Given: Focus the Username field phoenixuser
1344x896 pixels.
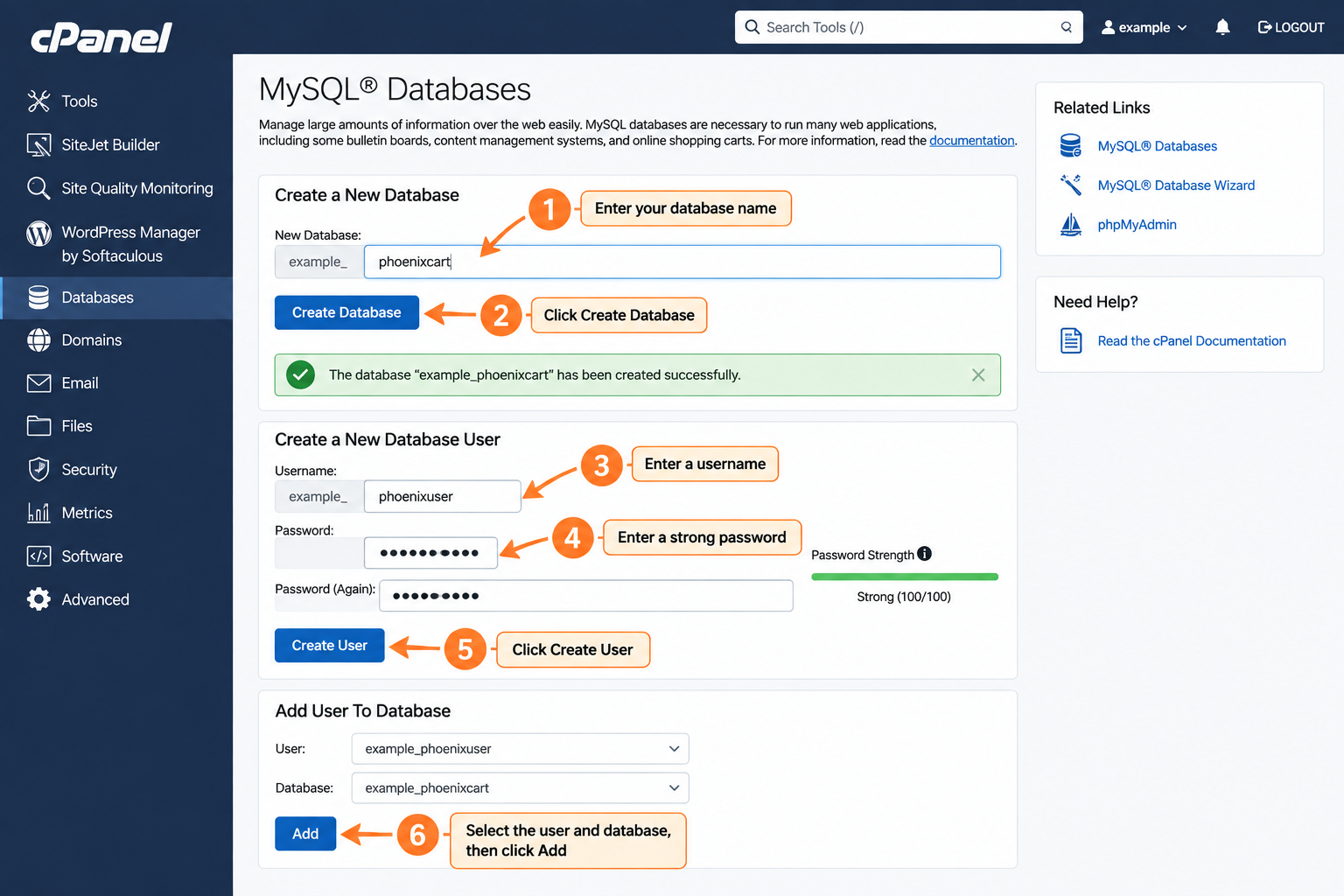Looking at the screenshot, I should click(442, 496).
